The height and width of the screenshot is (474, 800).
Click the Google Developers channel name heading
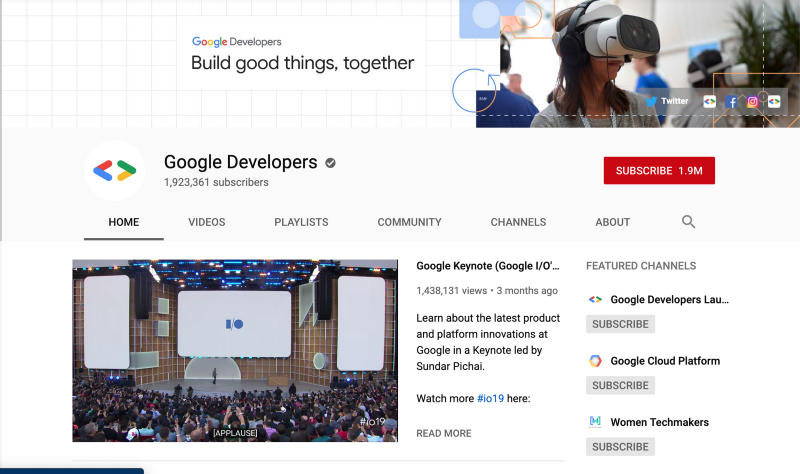click(240, 162)
